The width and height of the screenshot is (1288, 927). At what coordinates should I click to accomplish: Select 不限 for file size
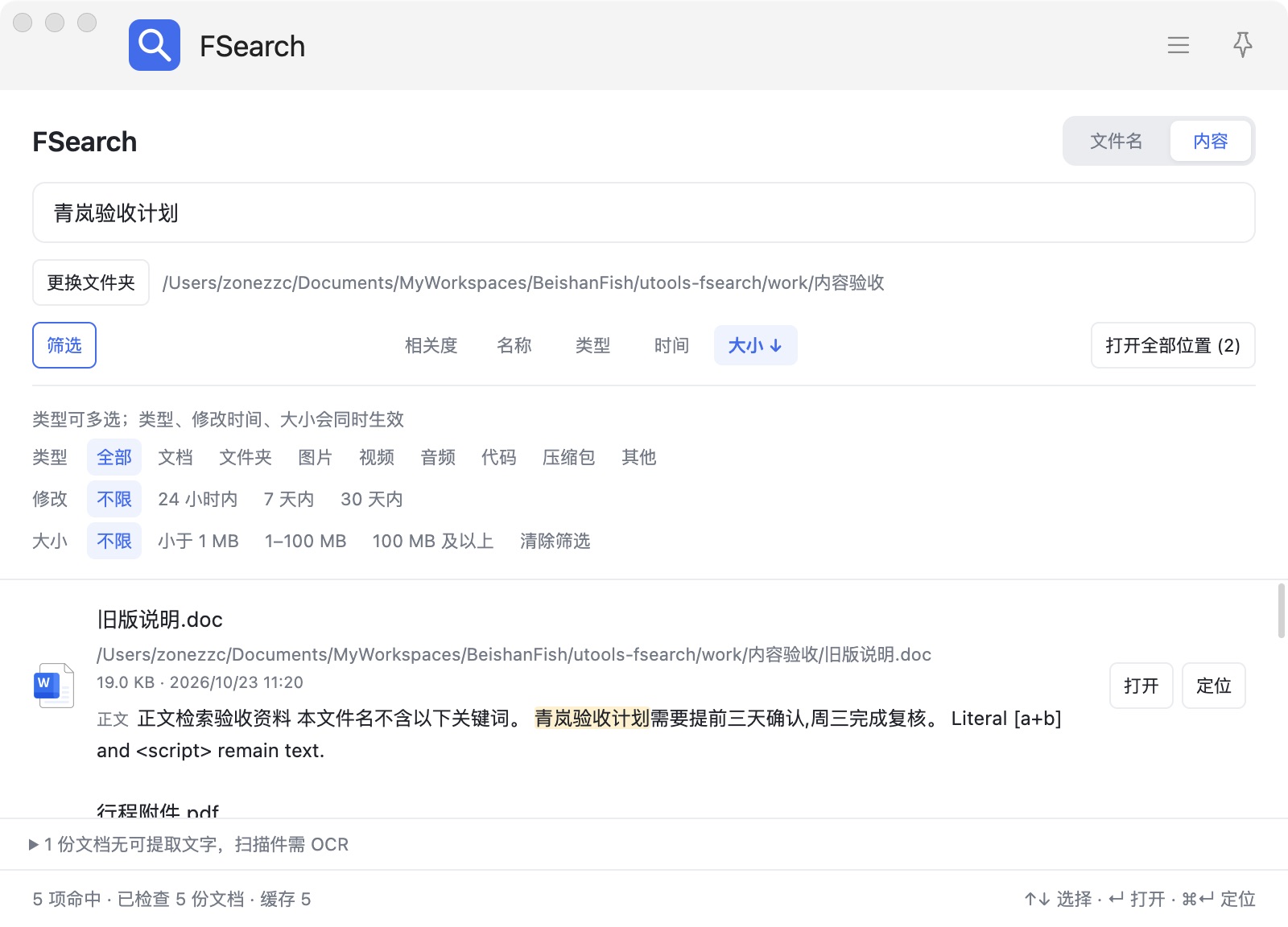(114, 541)
